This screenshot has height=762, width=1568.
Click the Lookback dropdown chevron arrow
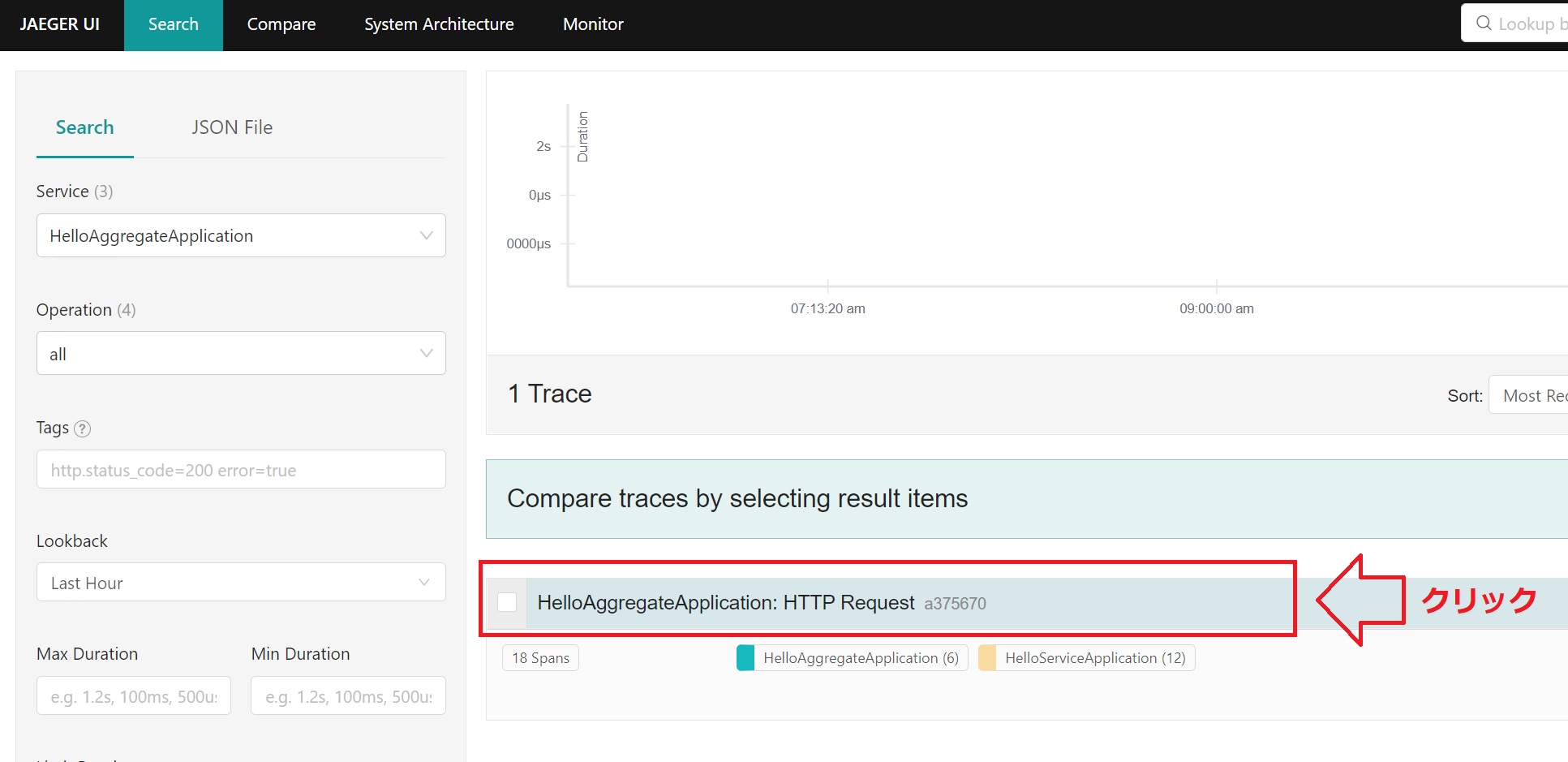coord(424,583)
